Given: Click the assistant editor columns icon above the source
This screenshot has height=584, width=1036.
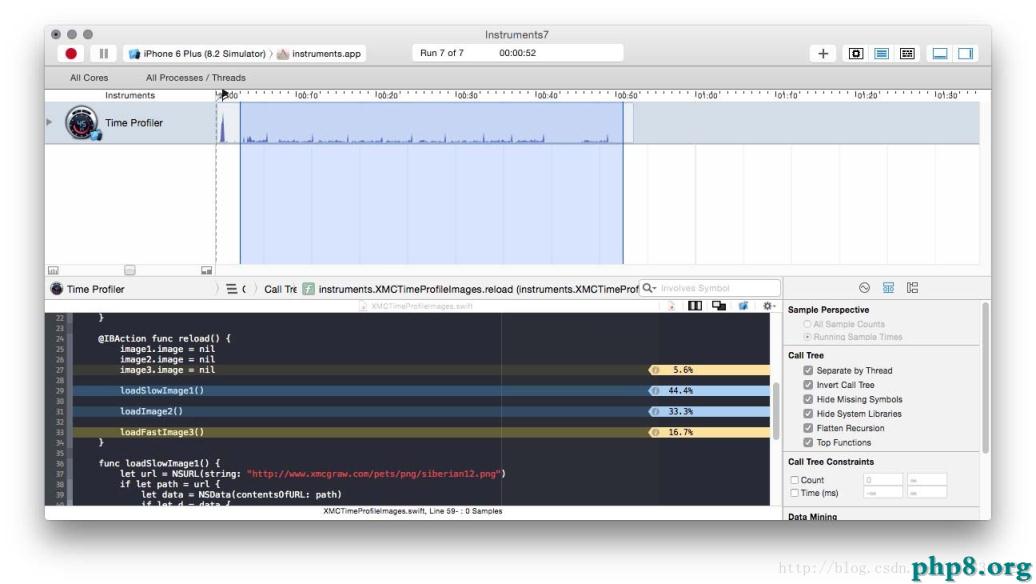Looking at the screenshot, I should pyautogui.click(x=694, y=303).
